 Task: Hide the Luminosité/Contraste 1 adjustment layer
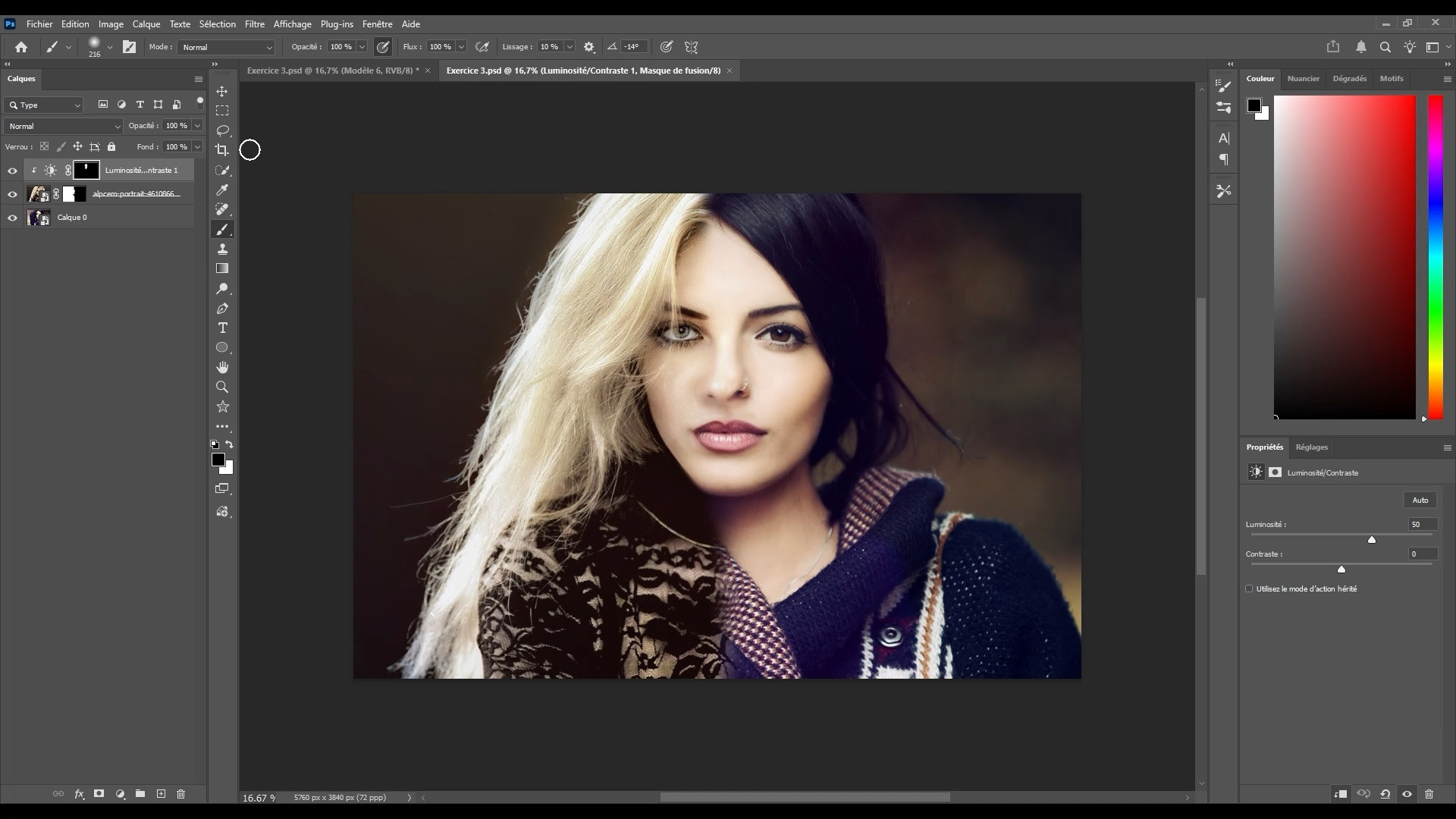coord(12,171)
